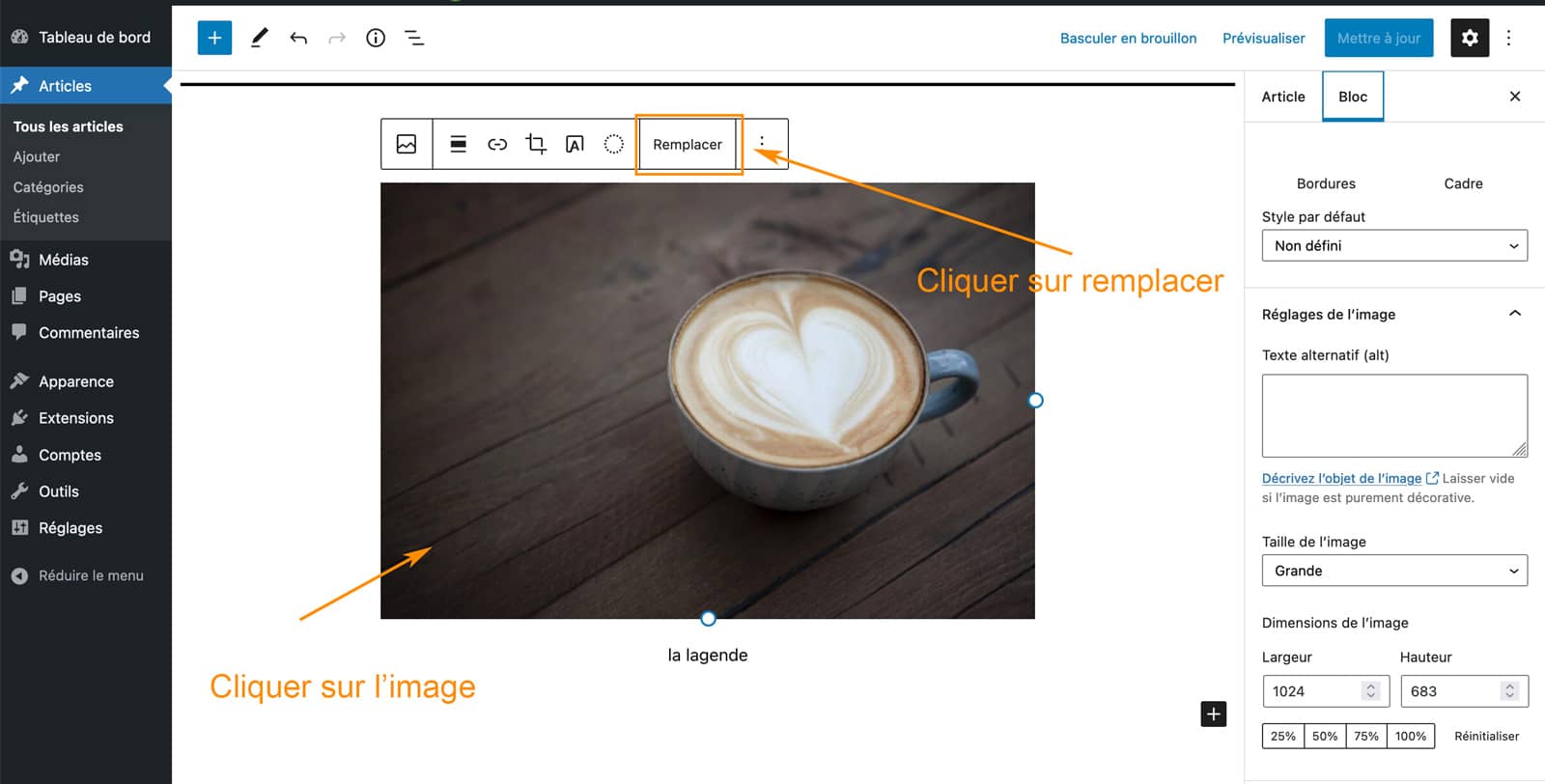
Task: Click Mettre à jour button
Action: click(1378, 38)
